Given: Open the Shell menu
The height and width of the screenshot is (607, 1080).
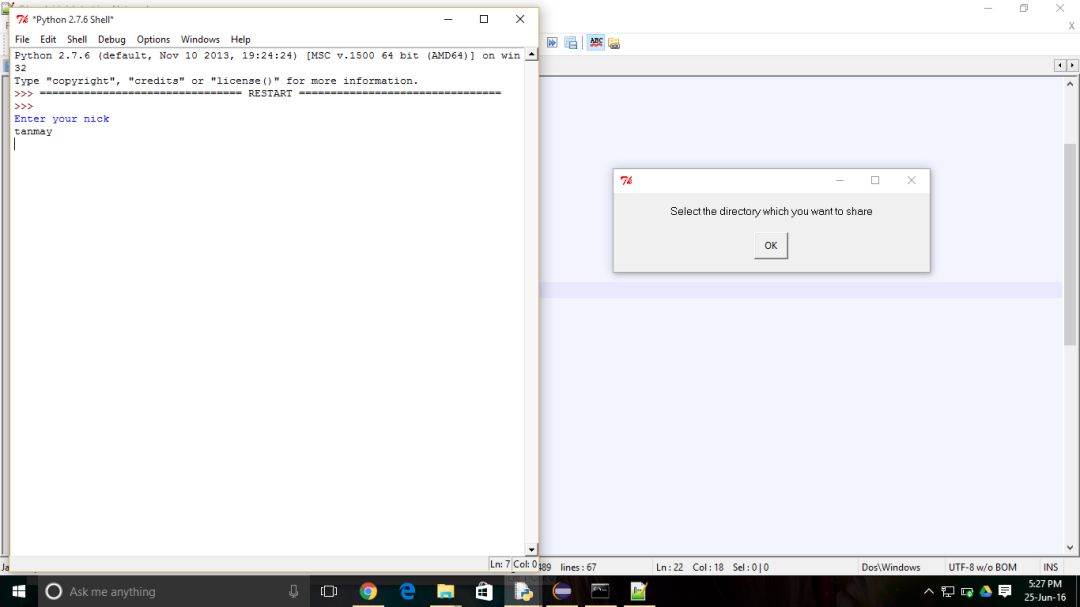Looking at the screenshot, I should pyautogui.click(x=76, y=39).
